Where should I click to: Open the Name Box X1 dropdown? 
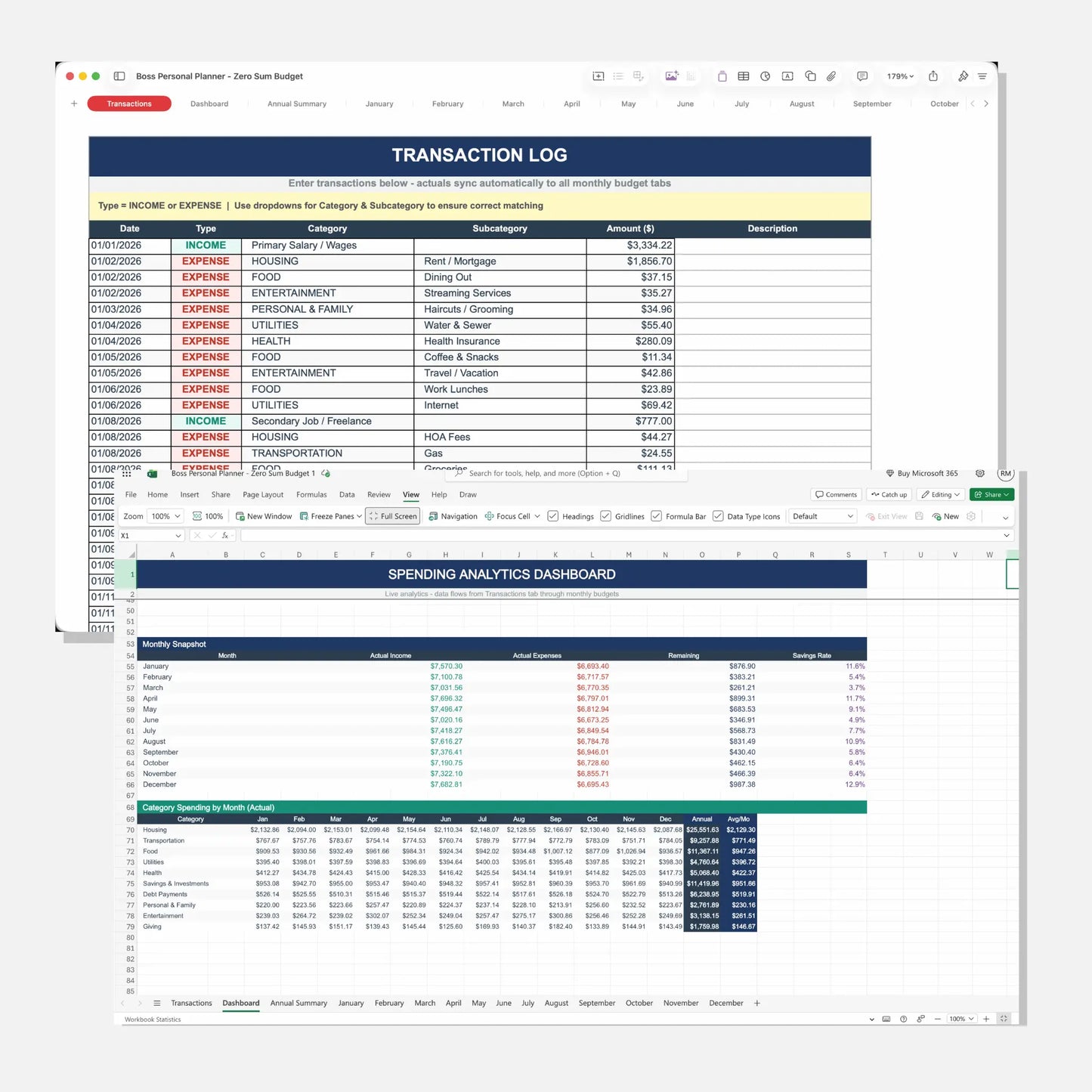pos(178,536)
